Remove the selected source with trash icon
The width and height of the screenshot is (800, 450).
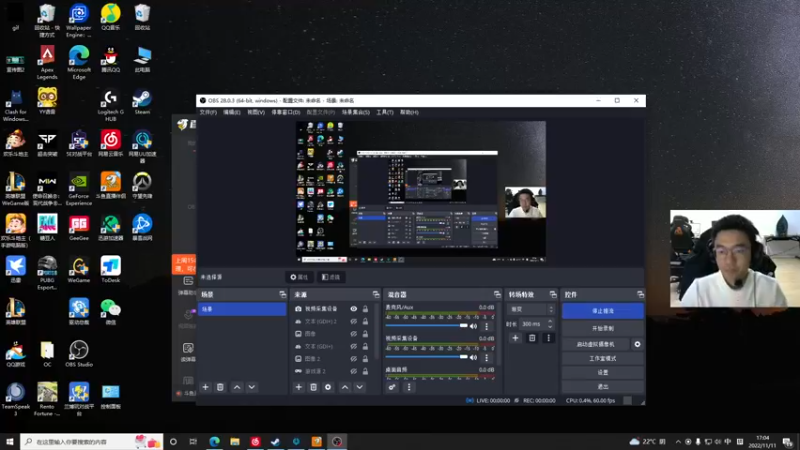tap(313, 387)
